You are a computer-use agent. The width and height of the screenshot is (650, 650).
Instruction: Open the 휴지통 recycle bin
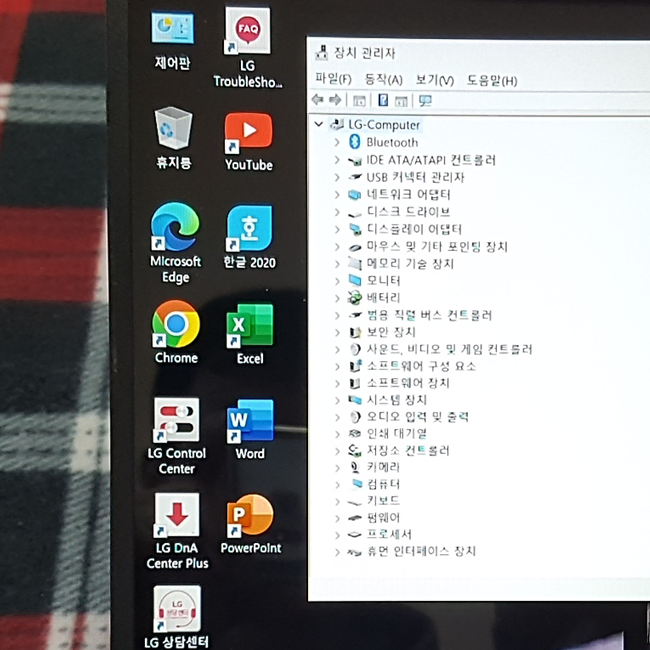pos(174,137)
